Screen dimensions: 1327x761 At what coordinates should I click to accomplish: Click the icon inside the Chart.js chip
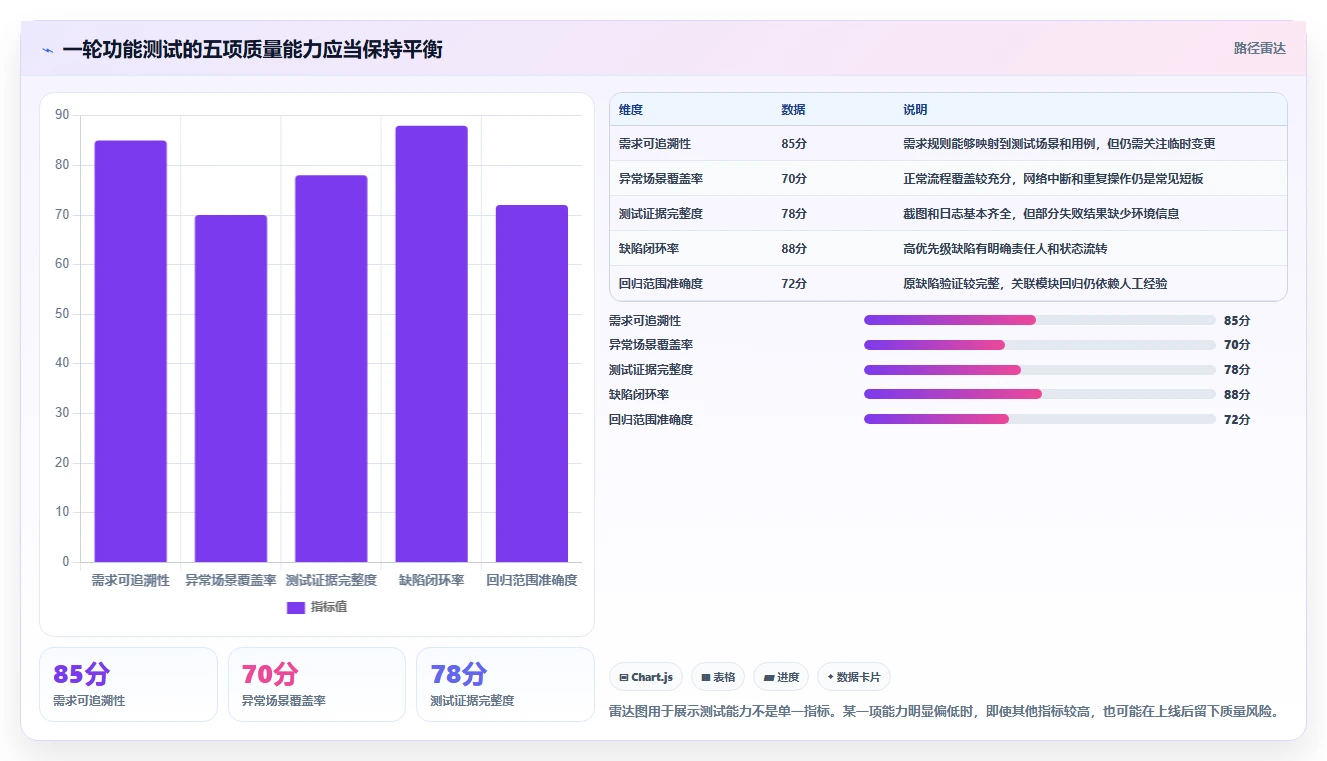pyautogui.click(x=624, y=678)
